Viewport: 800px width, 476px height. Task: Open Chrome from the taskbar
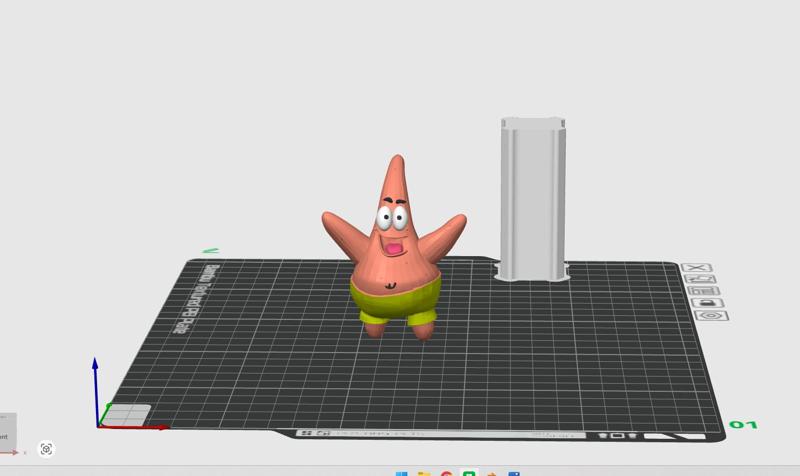[446, 474]
